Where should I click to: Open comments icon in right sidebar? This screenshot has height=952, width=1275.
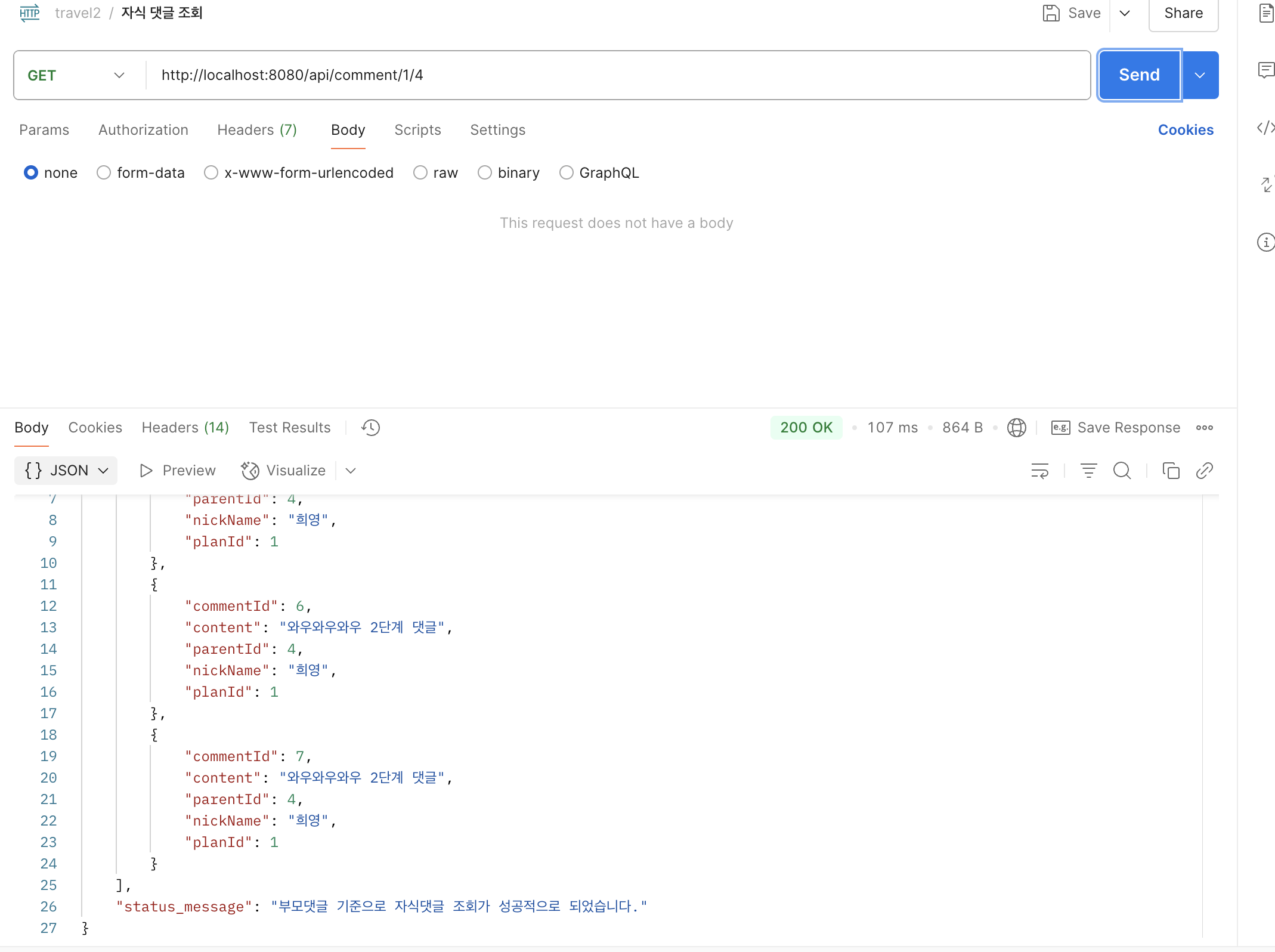pyautogui.click(x=1265, y=70)
